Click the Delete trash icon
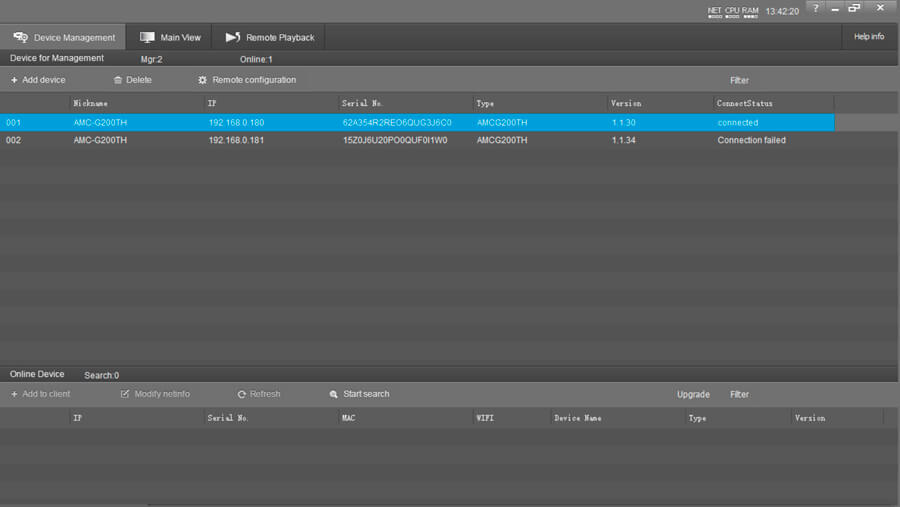This screenshot has height=507, width=900. point(118,80)
